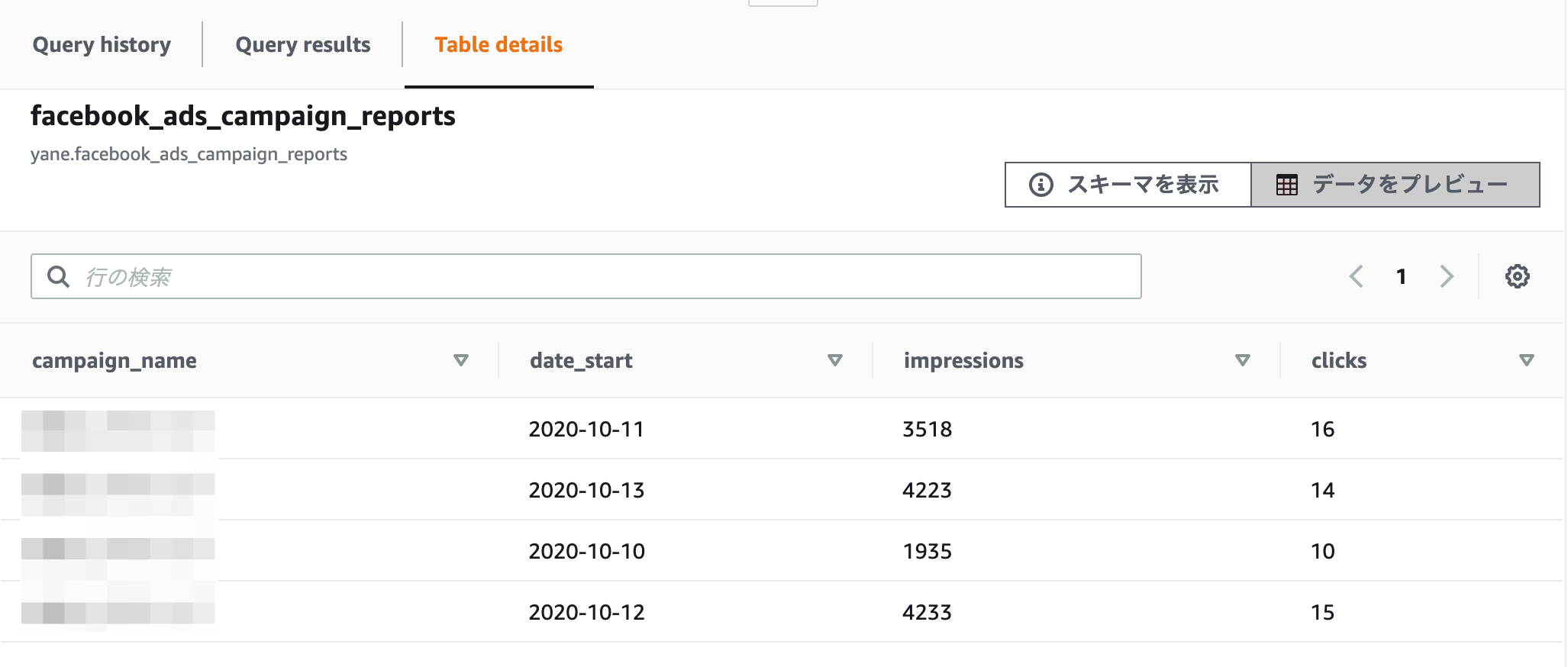
Task: Open table preferences gear icon
Action: (x=1517, y=276)
